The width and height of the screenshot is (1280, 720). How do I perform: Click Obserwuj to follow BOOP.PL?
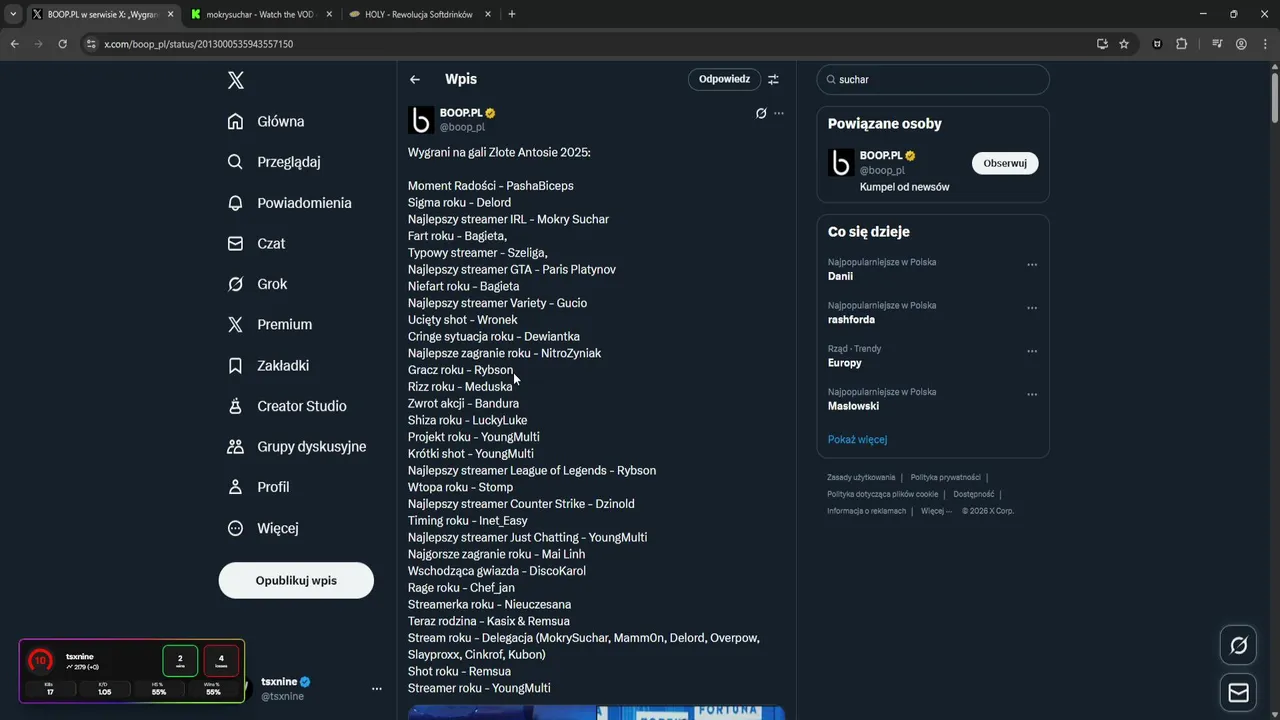point(1005,163)
